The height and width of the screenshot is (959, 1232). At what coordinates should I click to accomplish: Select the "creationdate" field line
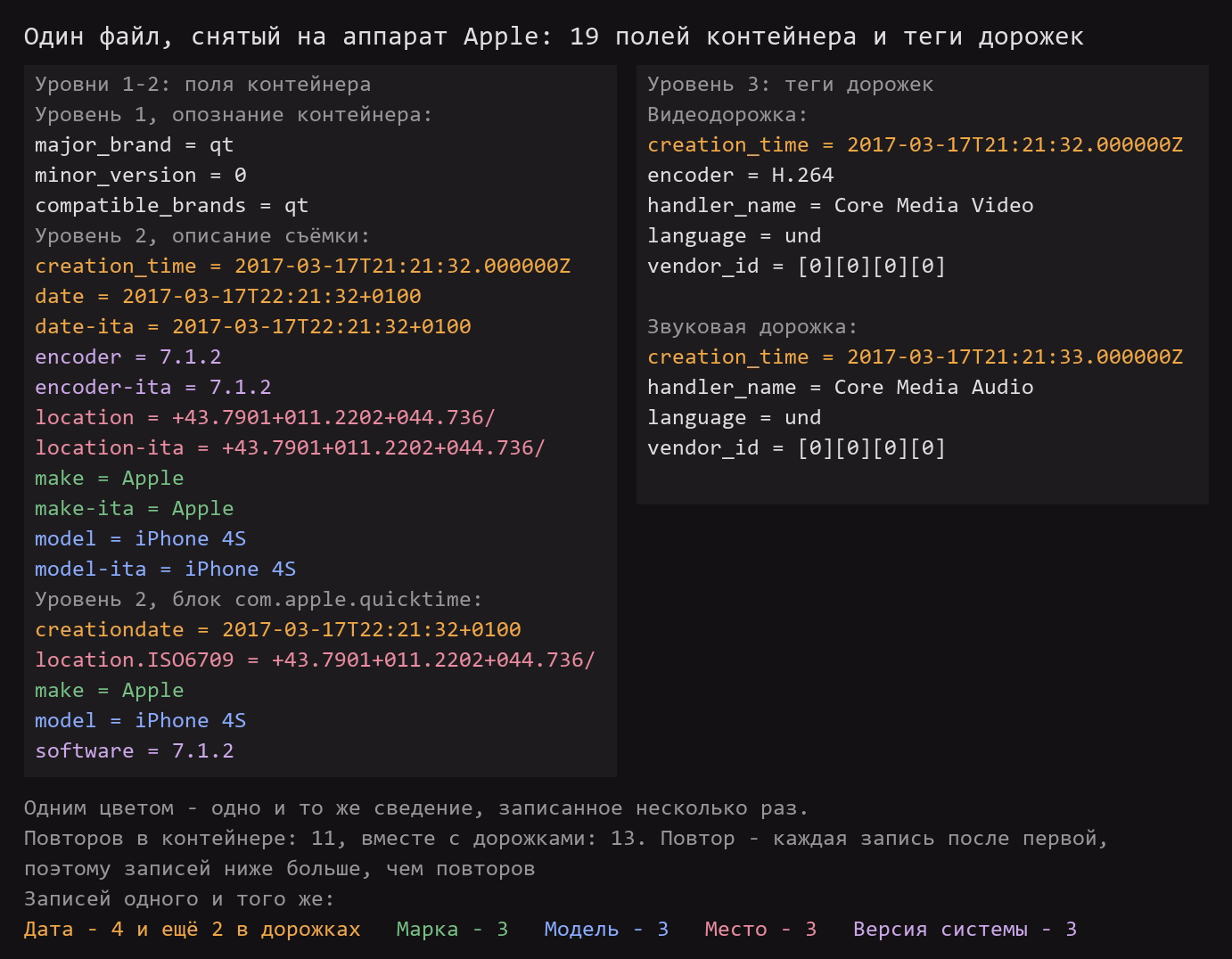(x=277, y=630)
